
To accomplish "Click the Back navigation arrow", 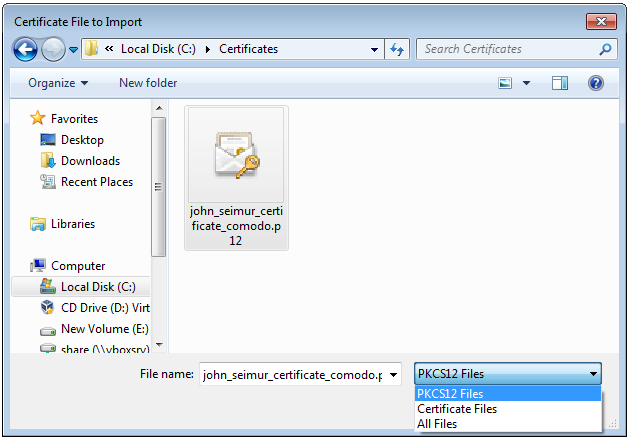I will coord(25,49).
